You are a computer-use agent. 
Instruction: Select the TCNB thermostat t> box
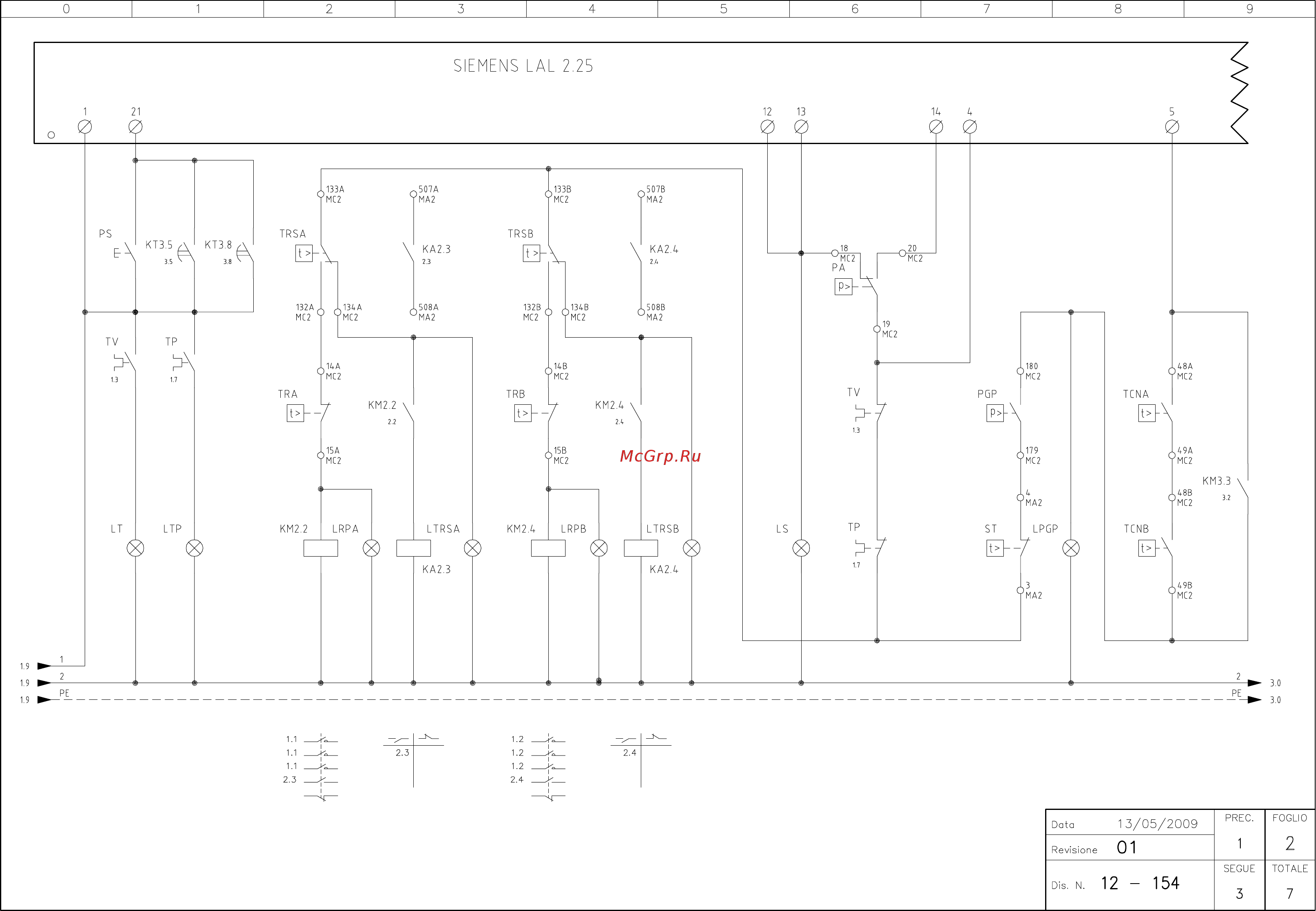point(1147,548)
